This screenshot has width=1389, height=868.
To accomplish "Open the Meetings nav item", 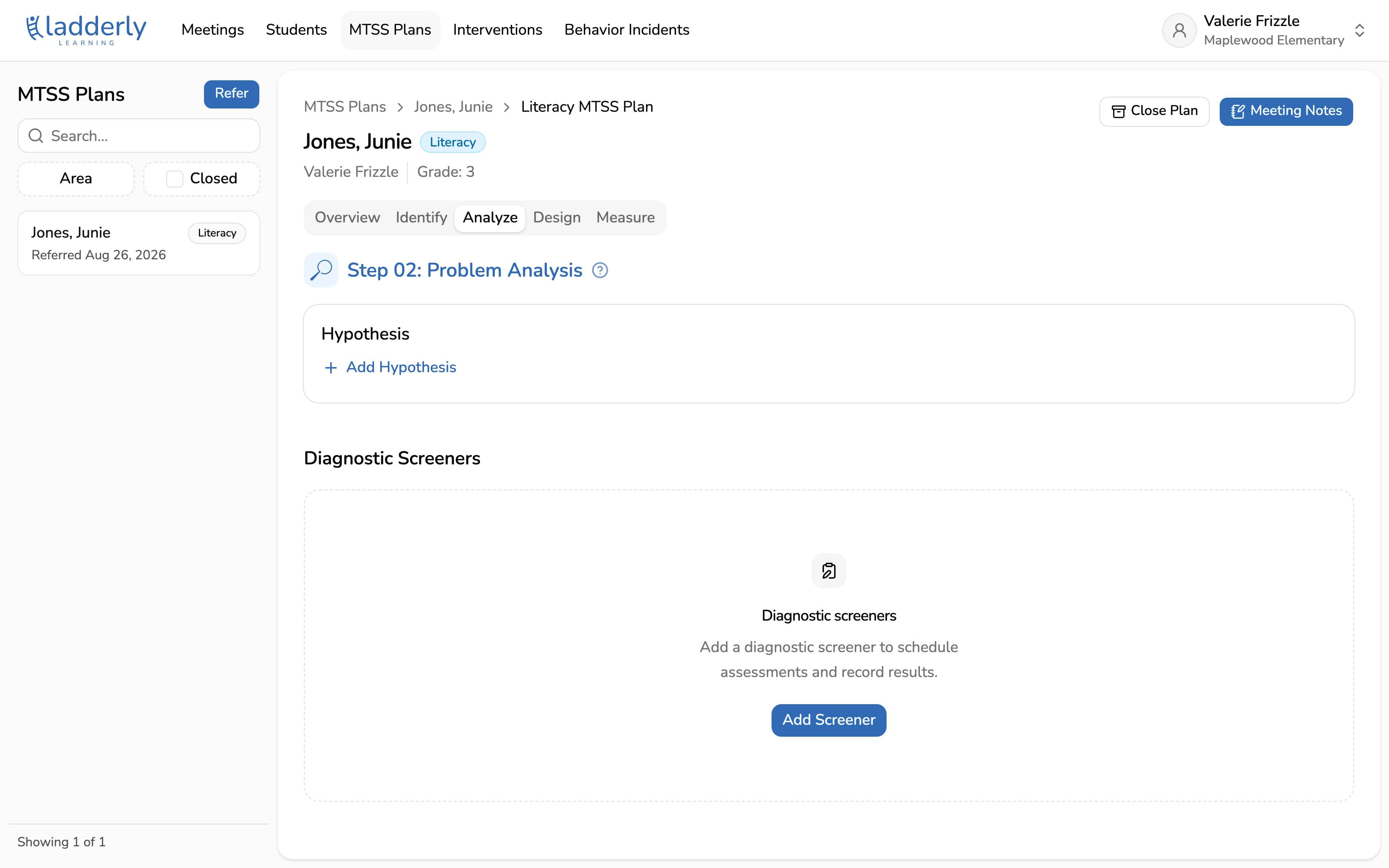I will click(x=212, y=30).
